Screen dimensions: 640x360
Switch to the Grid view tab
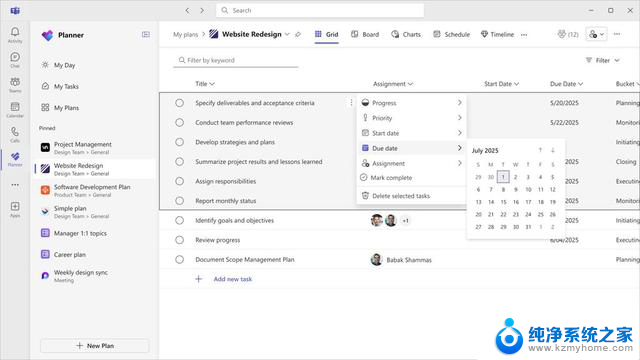coord(327,35)
